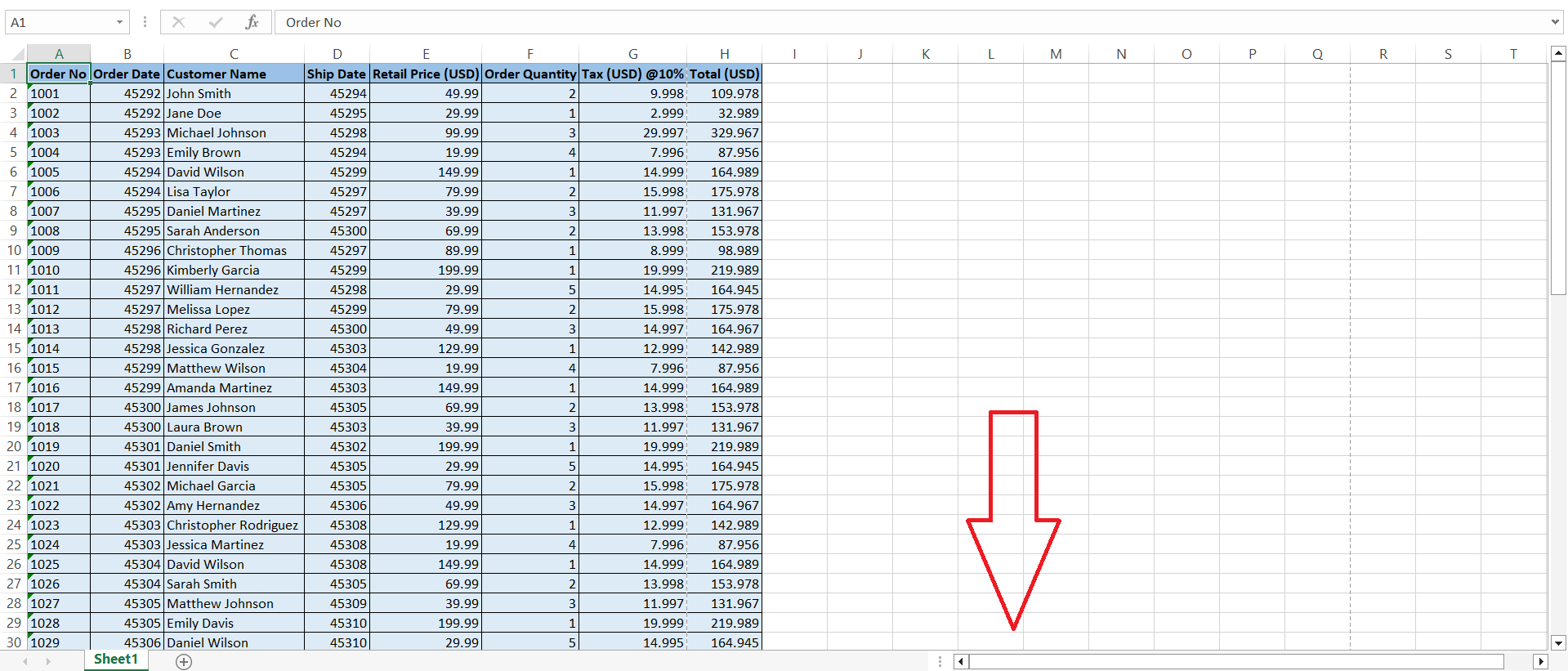Click cell with Jane Doe
Screen dimensions: 1568x671
234,113
